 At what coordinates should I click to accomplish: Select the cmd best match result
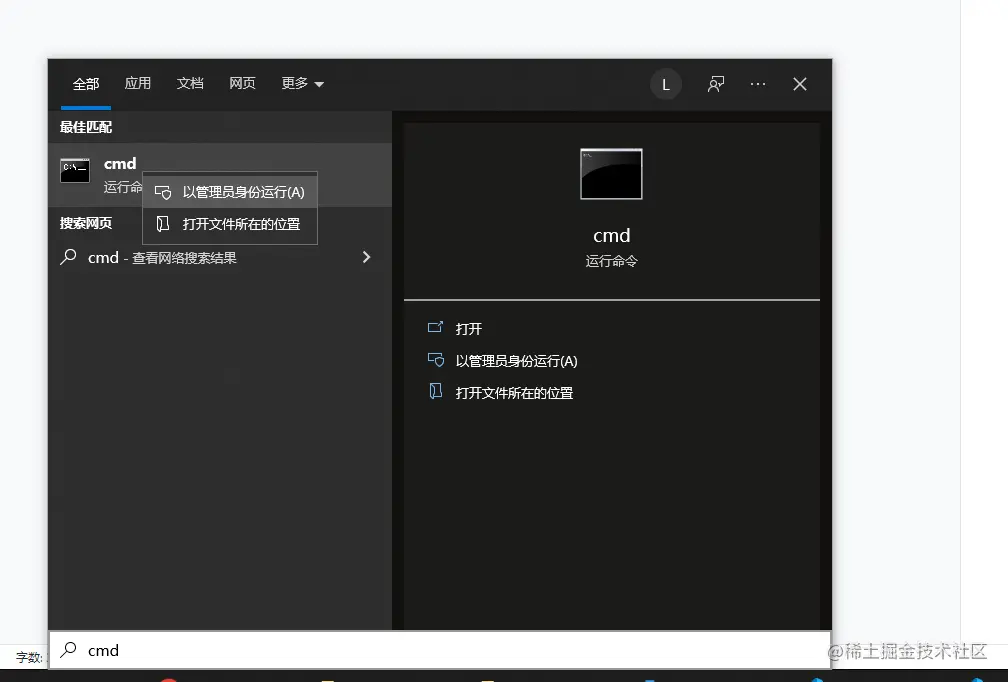[220, 175]
